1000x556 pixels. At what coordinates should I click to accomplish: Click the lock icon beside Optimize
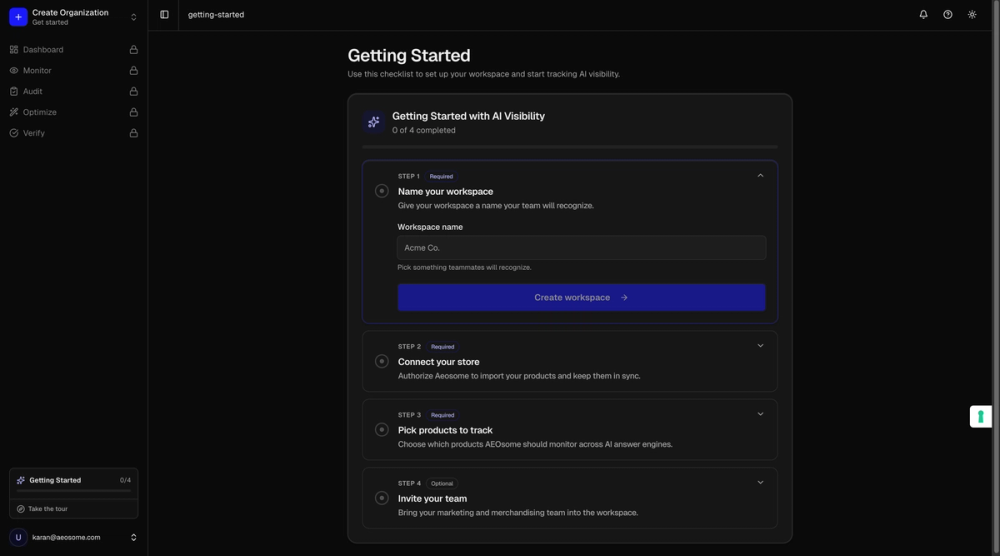coord(133,112)
